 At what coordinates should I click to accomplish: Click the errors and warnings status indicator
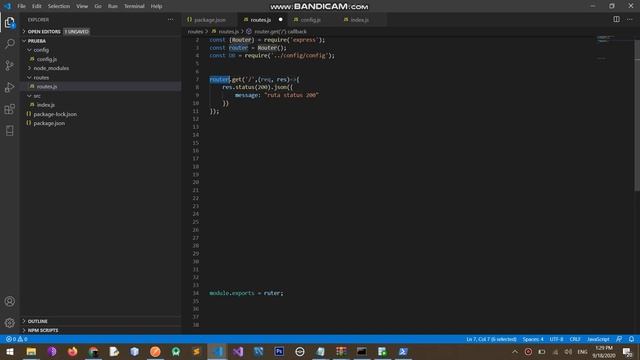(x=16, y=339)
